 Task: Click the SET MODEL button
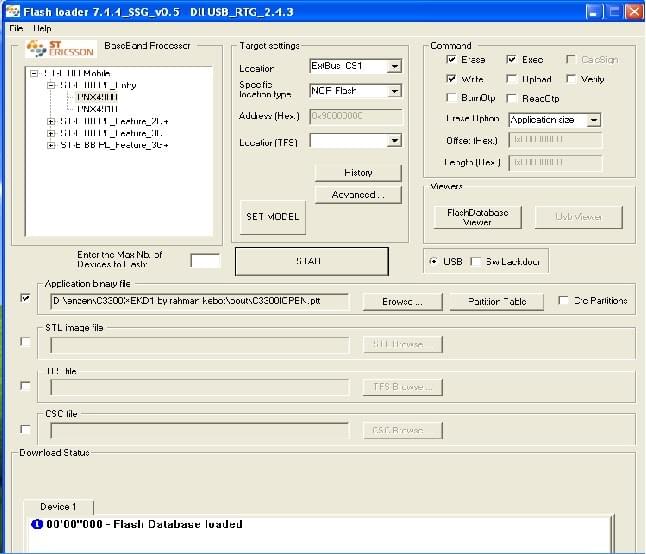tap(273, 217)
